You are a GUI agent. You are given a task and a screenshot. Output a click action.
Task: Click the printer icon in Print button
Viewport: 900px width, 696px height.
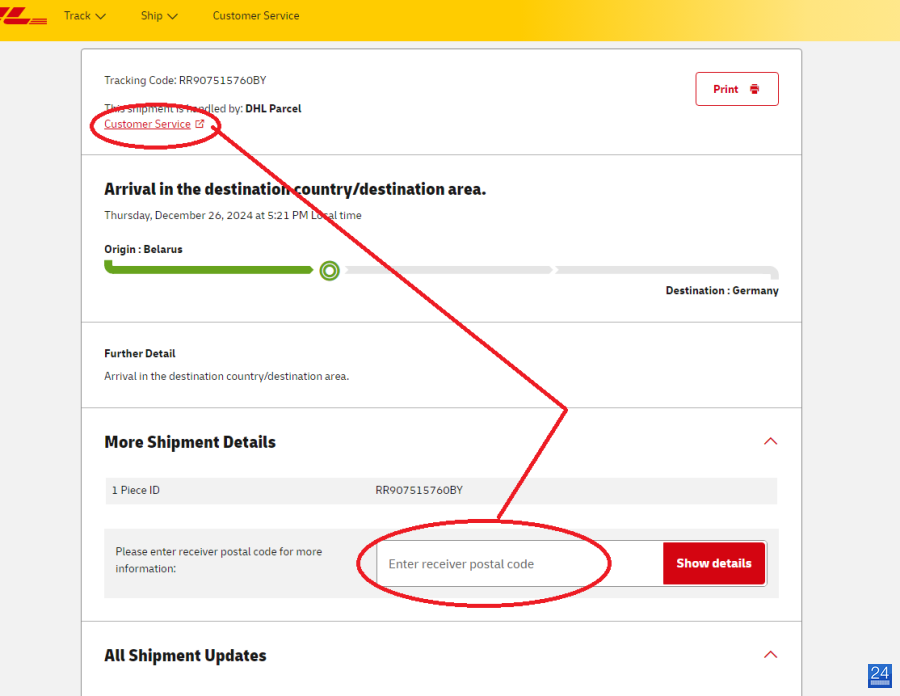(754, 89)
